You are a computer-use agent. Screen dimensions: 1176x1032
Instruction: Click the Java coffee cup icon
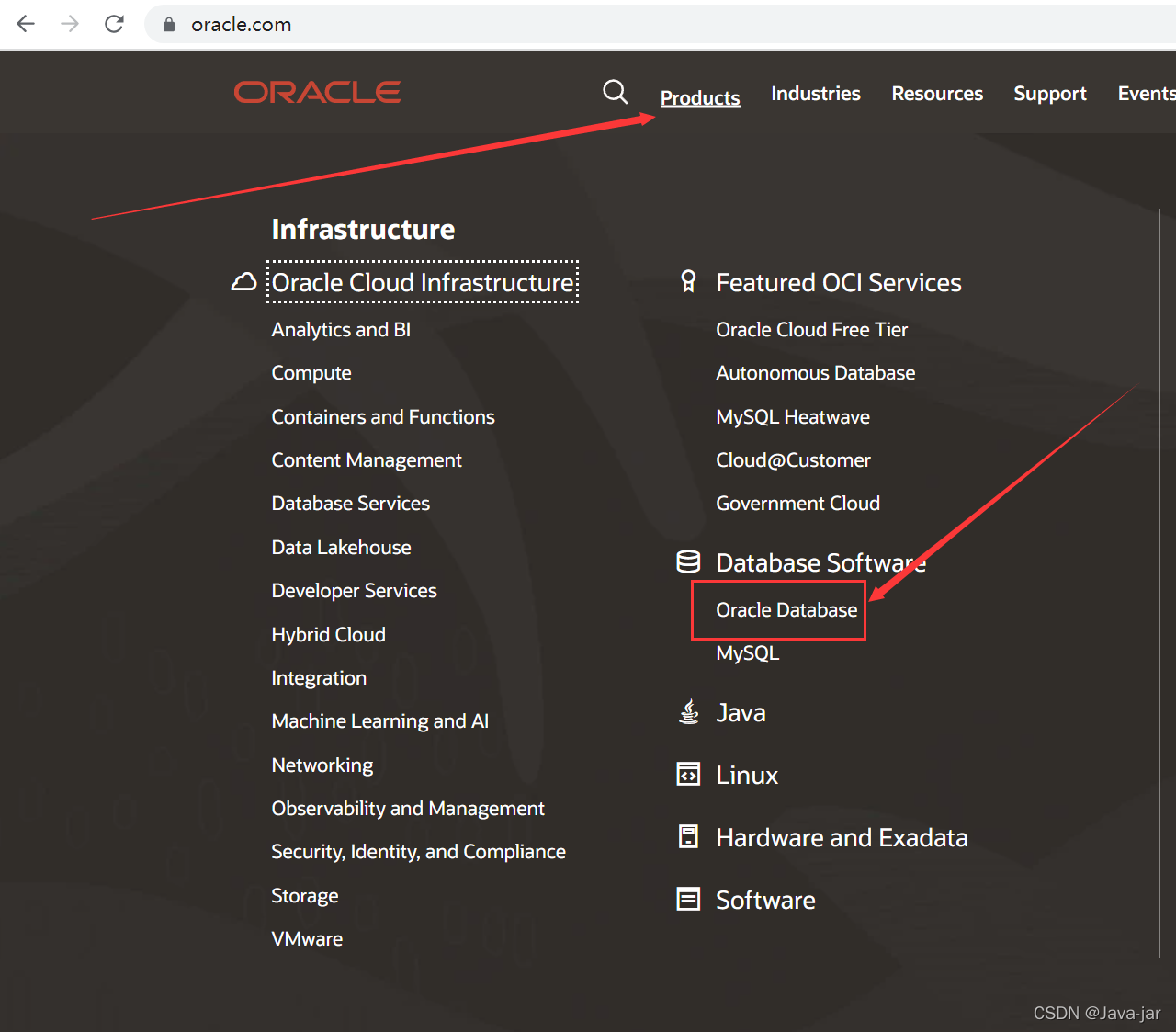click(688, 711)
